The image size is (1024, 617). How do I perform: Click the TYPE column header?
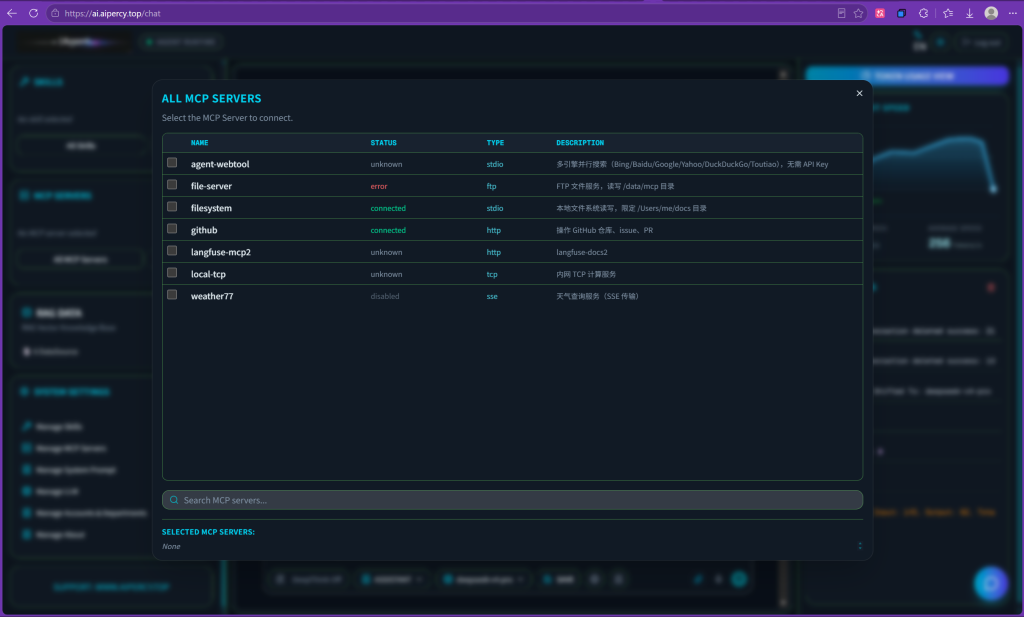pyautogui.click(x=495, y=142)
